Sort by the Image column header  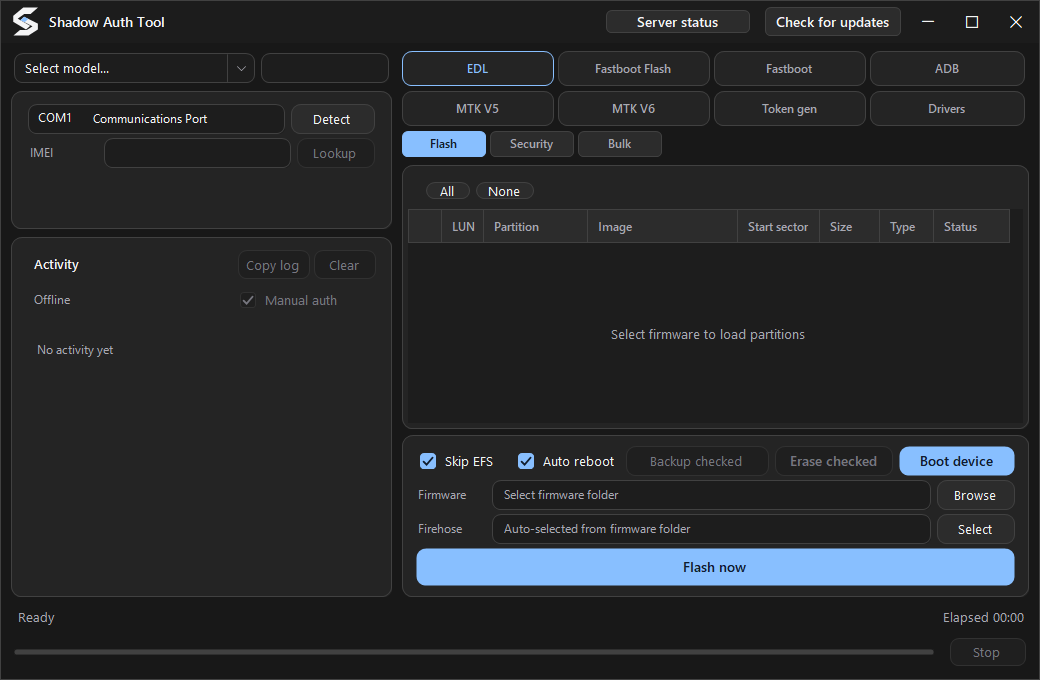[x=662, y=227]
